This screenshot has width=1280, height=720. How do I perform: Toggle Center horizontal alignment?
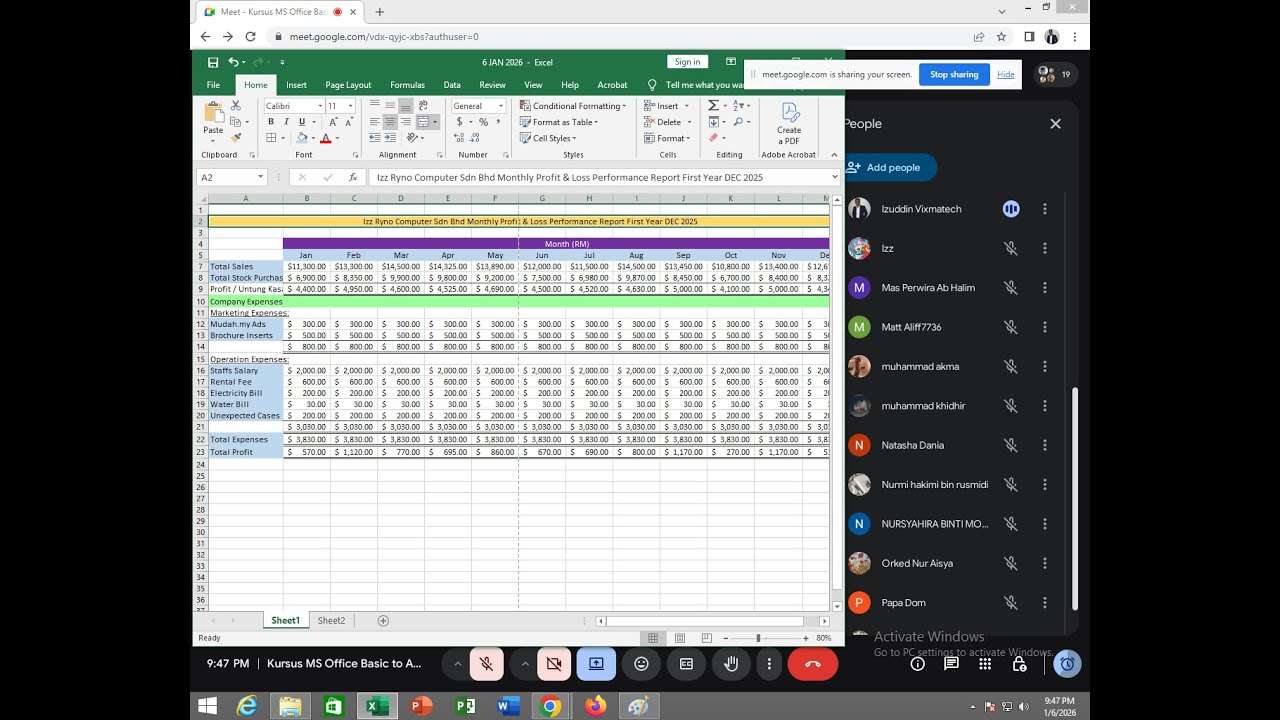(390, 122)
